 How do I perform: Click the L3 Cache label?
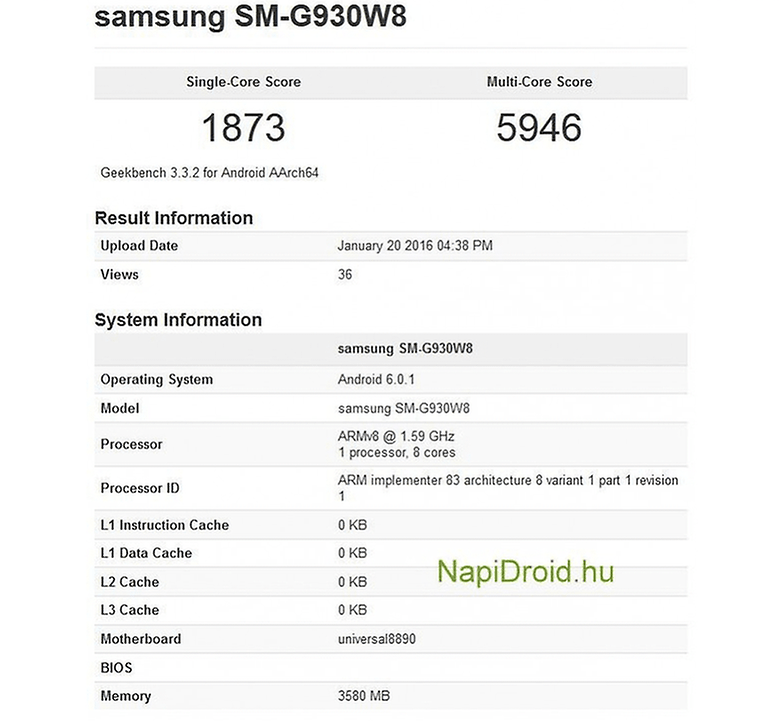(130, 610)
